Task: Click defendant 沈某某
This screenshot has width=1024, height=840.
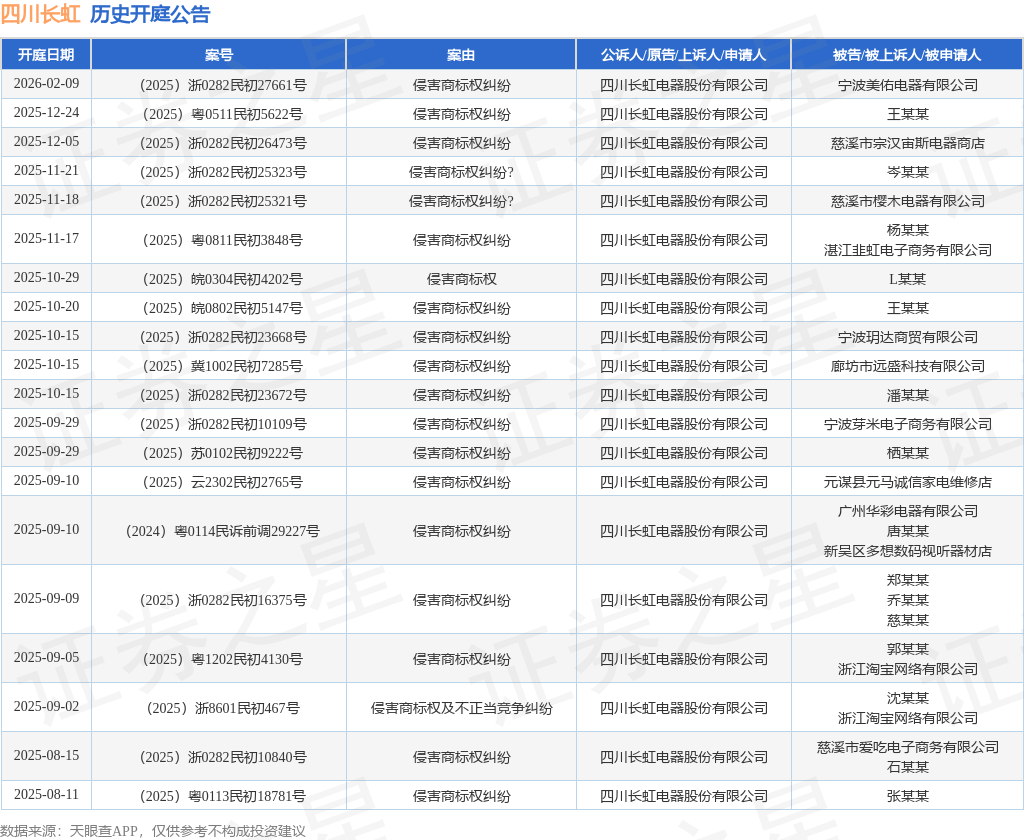Action: pos(908,698)
